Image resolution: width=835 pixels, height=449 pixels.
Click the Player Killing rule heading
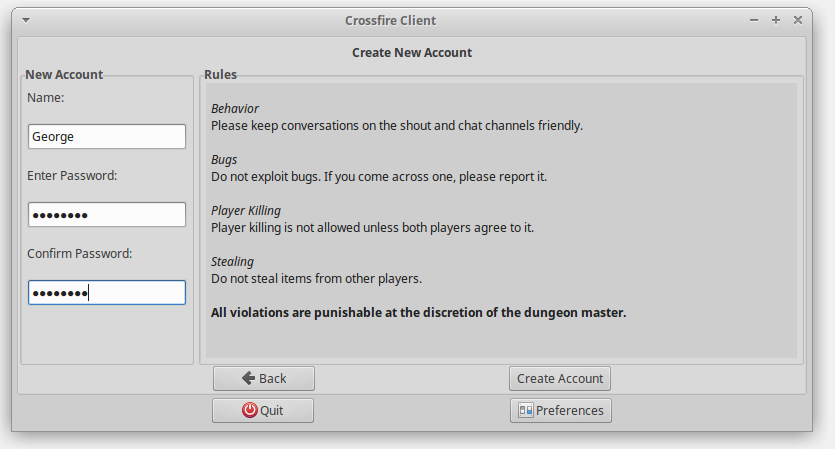[246, 210]
